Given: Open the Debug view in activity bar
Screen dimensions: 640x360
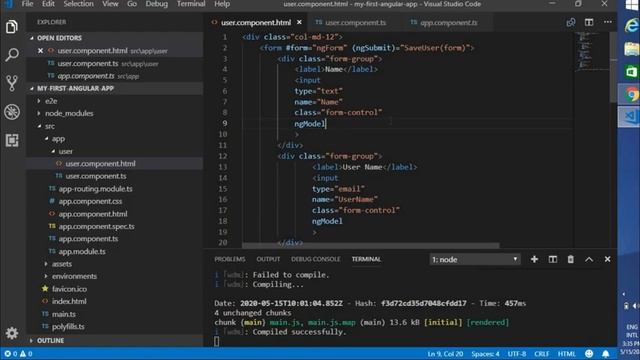Looking at the screenshot, I should click(x=12, y=112).
